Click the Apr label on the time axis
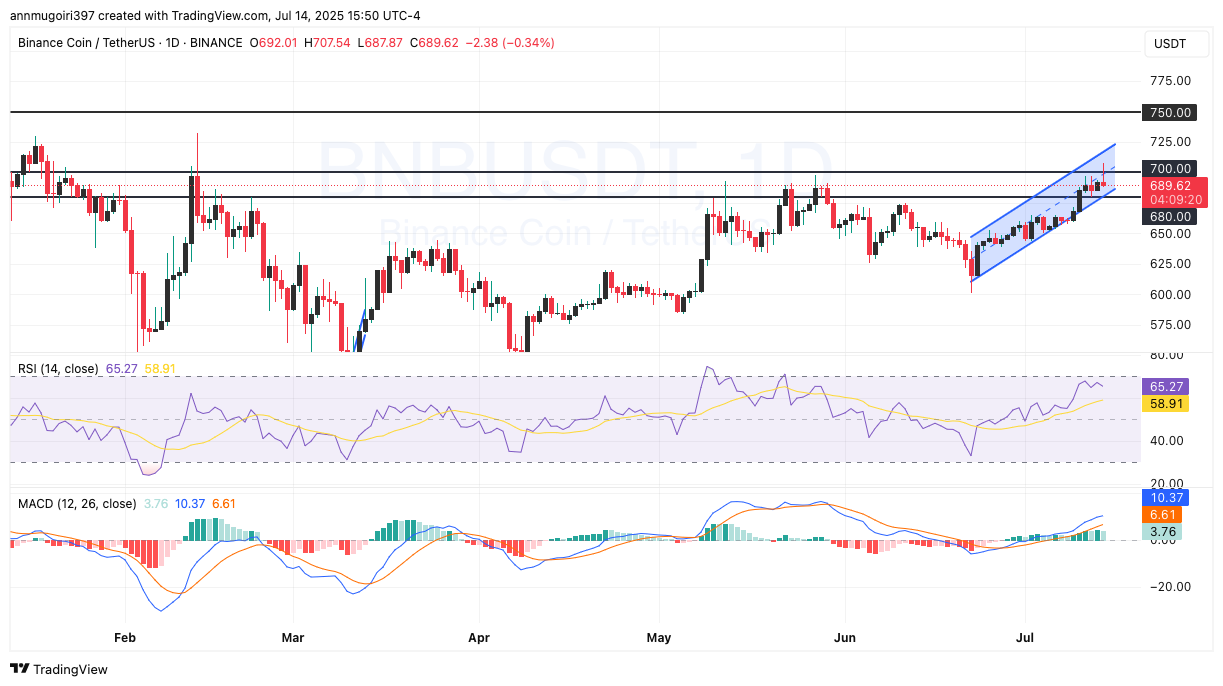Screen dimensions: 1223x686 pyautogui.click(x=479, y=636)
